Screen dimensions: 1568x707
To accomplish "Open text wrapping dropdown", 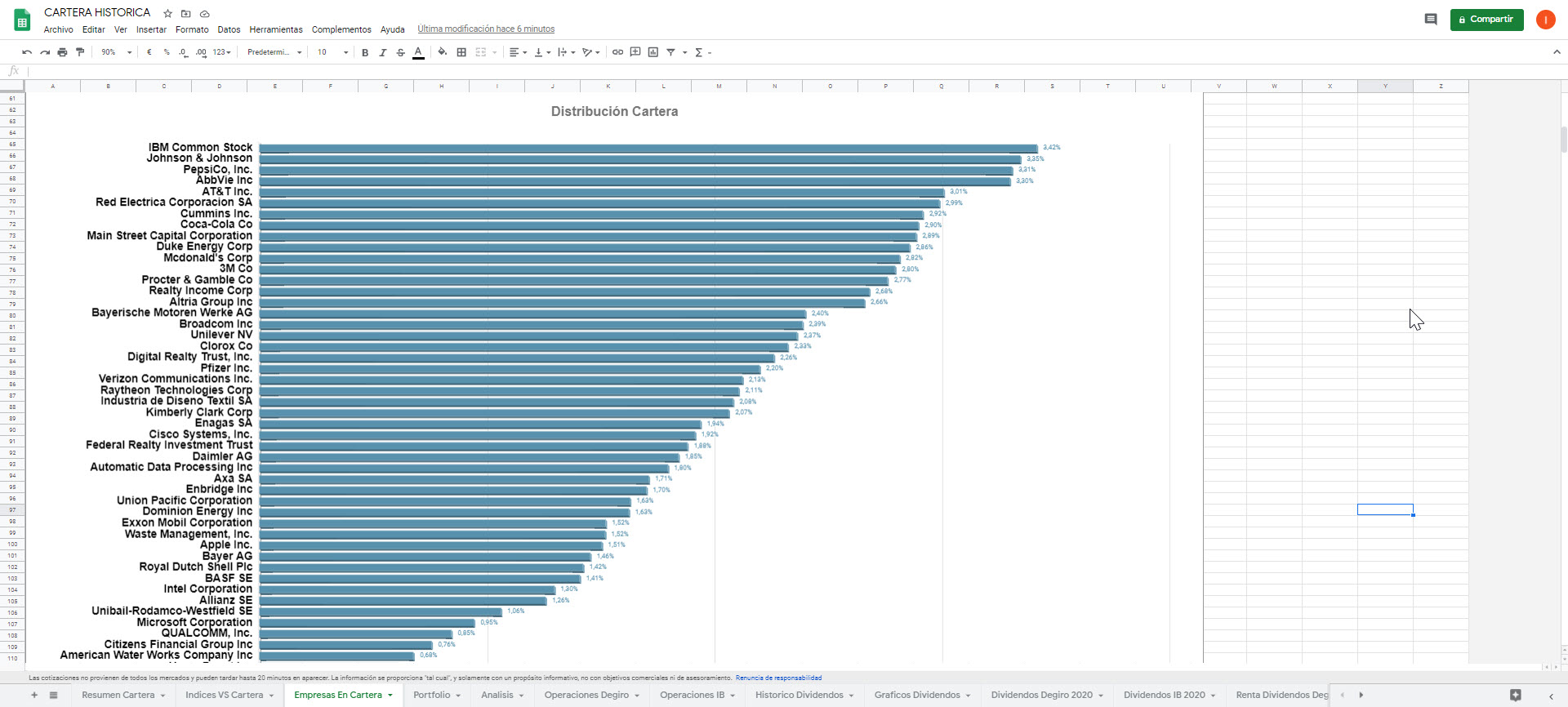I will pos(567,52).
